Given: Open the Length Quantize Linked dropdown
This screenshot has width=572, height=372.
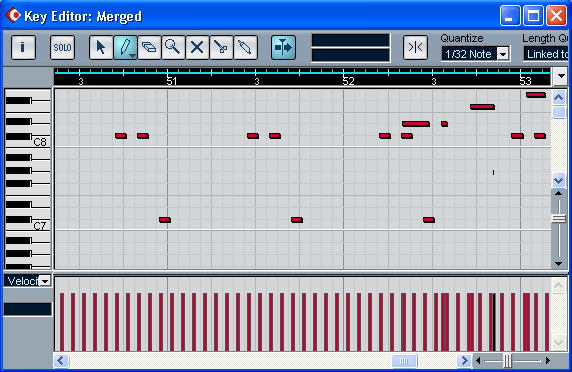Looking at the screenshot, I should click(546, 54).
